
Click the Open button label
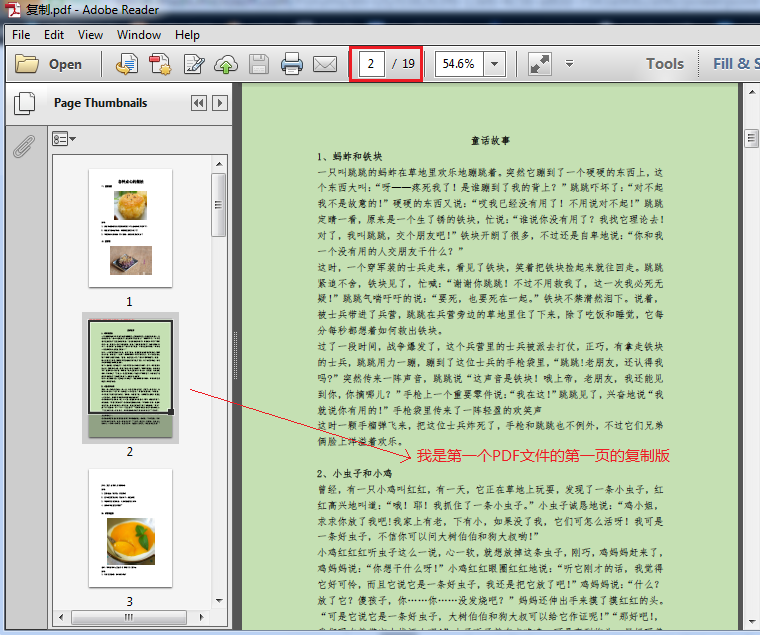(x=65, y=64)
